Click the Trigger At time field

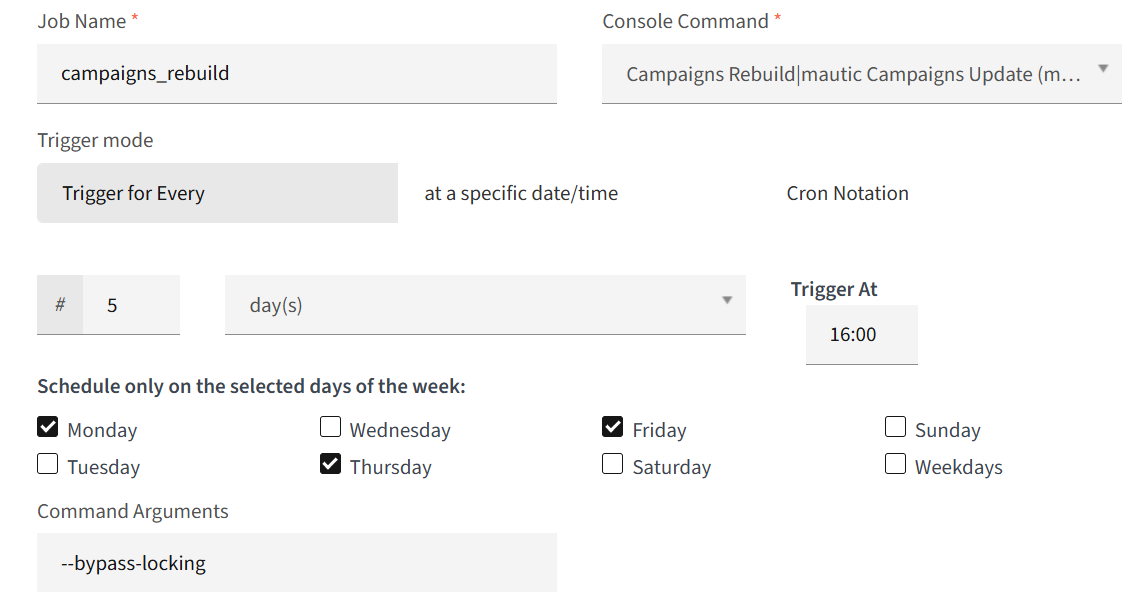click(861, 335)
